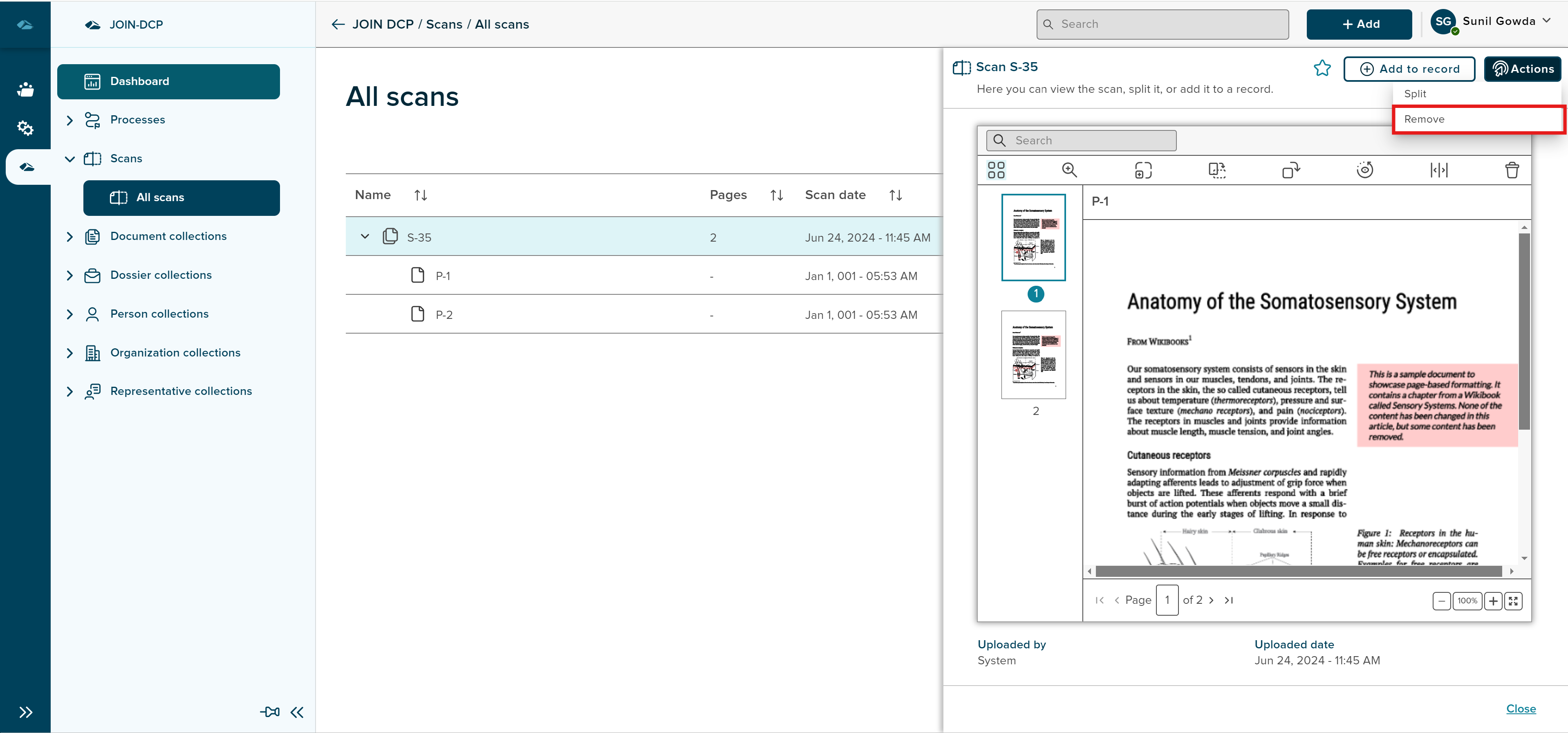Open Sunil Gowda user menu dropdown
Image resolution: width=1568 pixels, height=733 pixels.
[1547, 21]
